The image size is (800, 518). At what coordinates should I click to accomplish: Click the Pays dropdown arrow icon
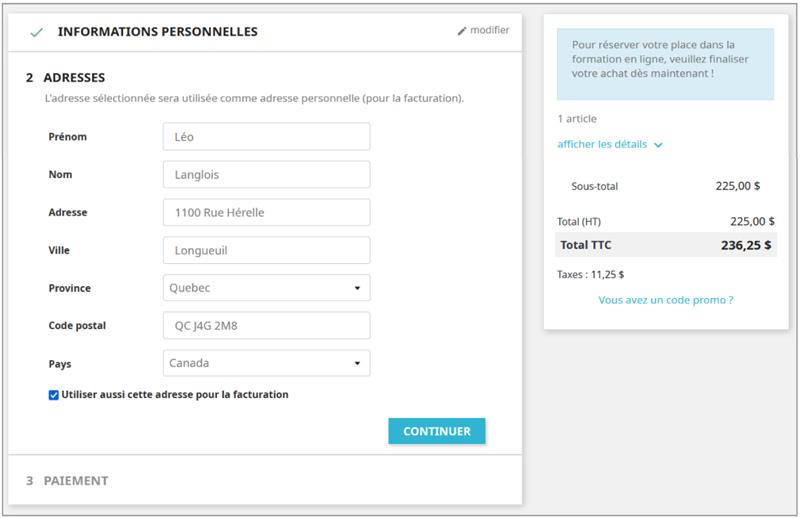pyautogui.click(x=357, y=364)
